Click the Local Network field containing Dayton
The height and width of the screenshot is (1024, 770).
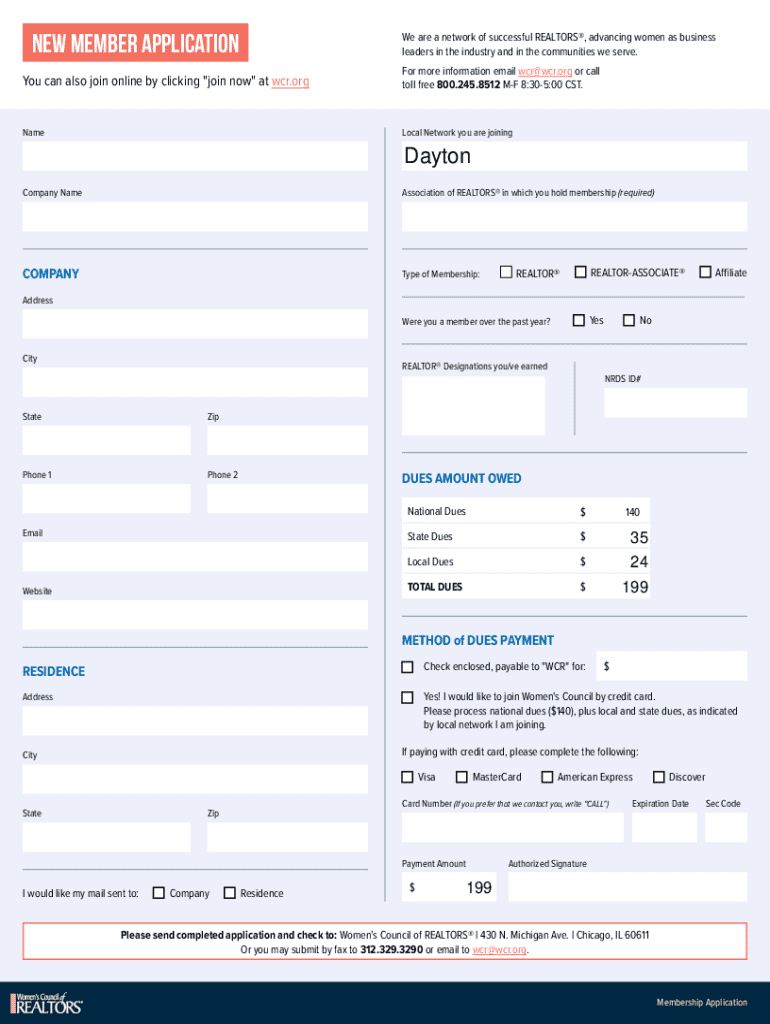tap(574, 157)
